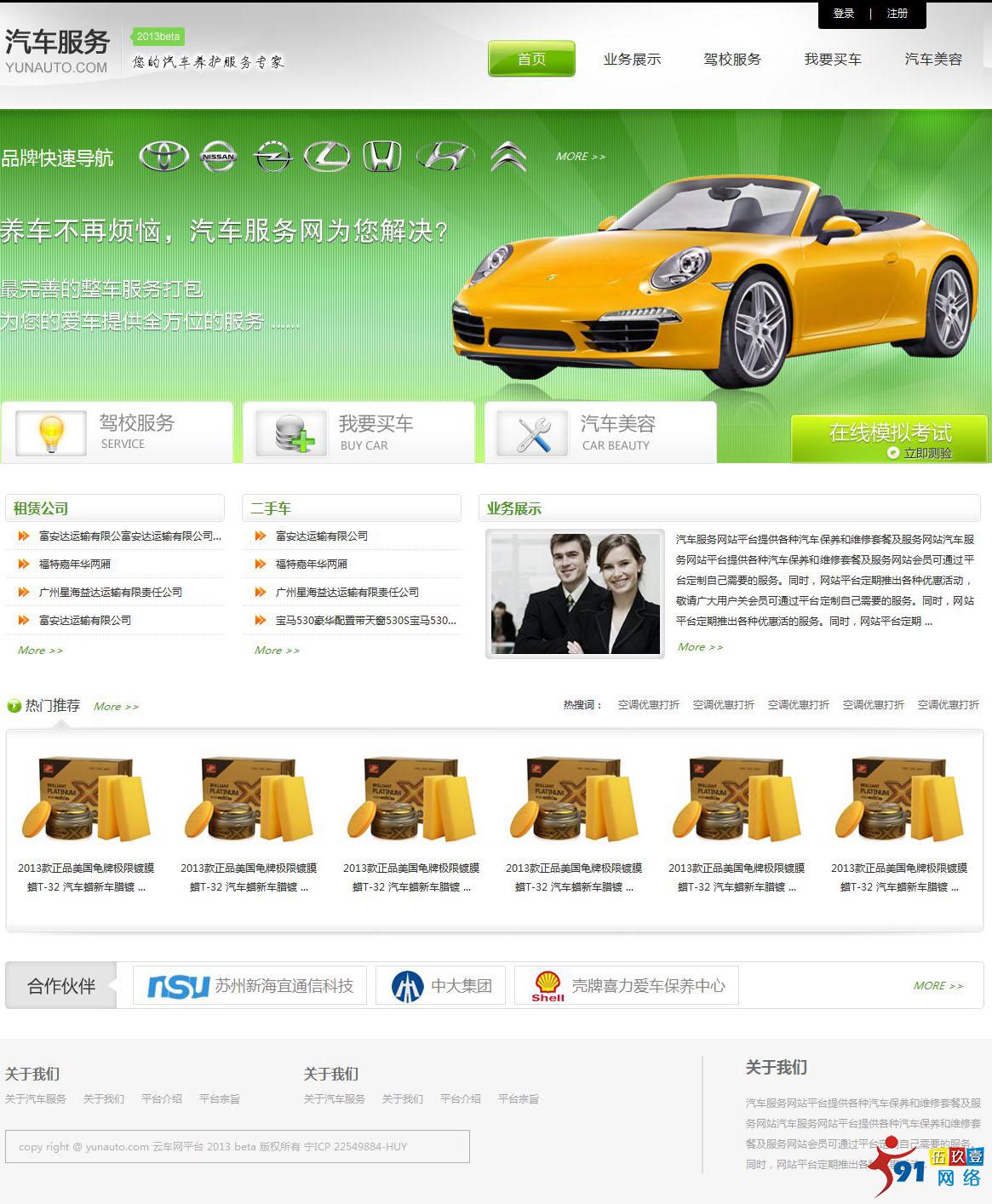
Task: Click the database 我要买车 icon
Action: [x=292, y=433]
